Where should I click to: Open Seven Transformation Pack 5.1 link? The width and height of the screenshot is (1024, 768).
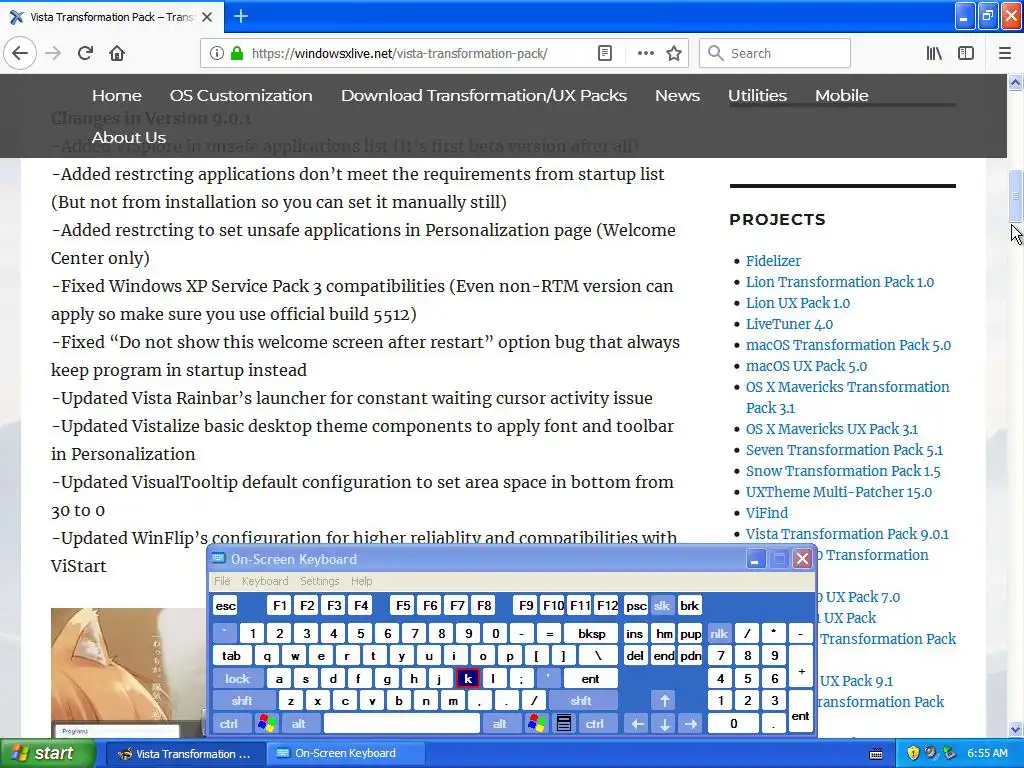pos(844,450)
